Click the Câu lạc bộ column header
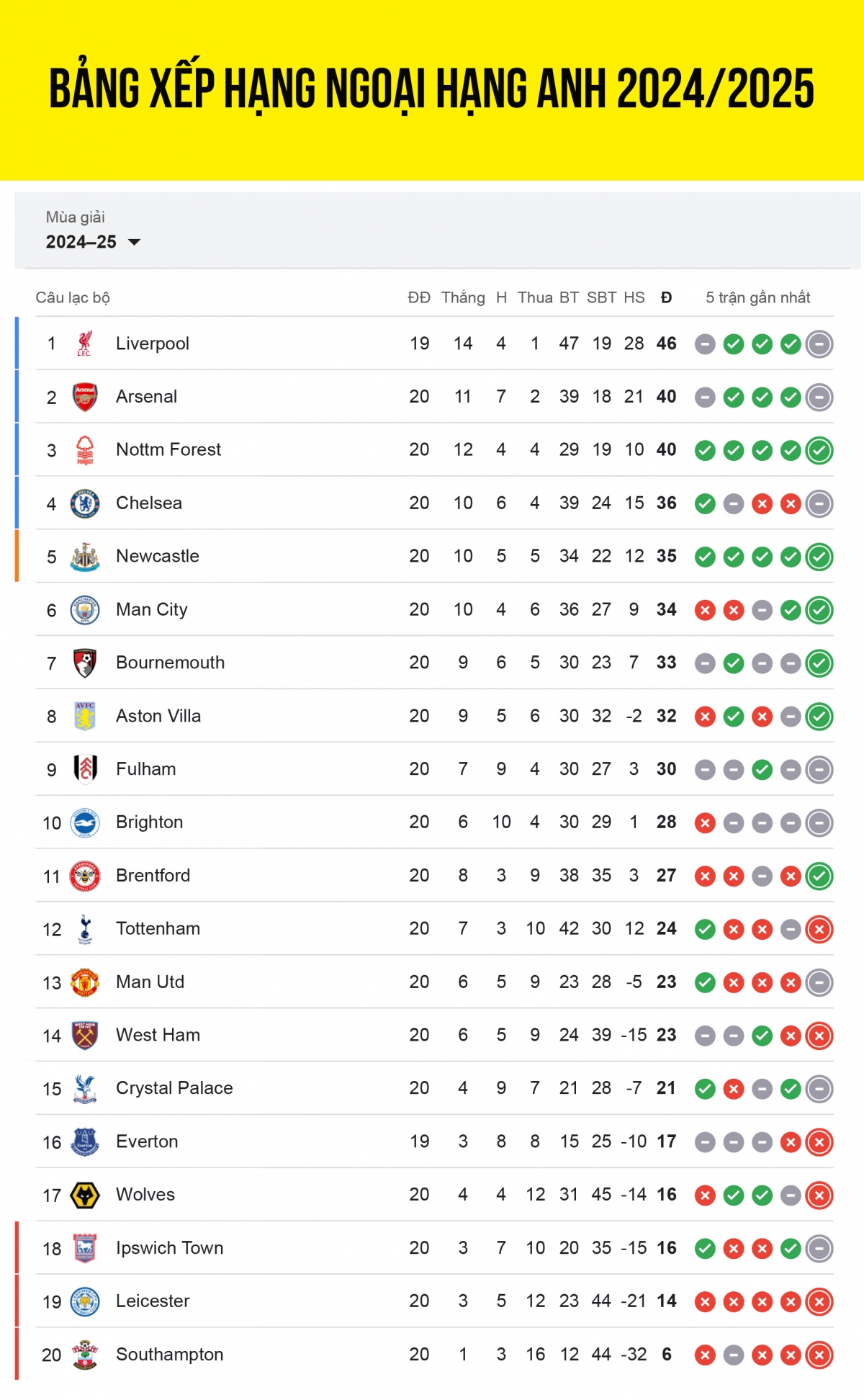Viewport: 864px width, 1400px height. pos(73,297)
